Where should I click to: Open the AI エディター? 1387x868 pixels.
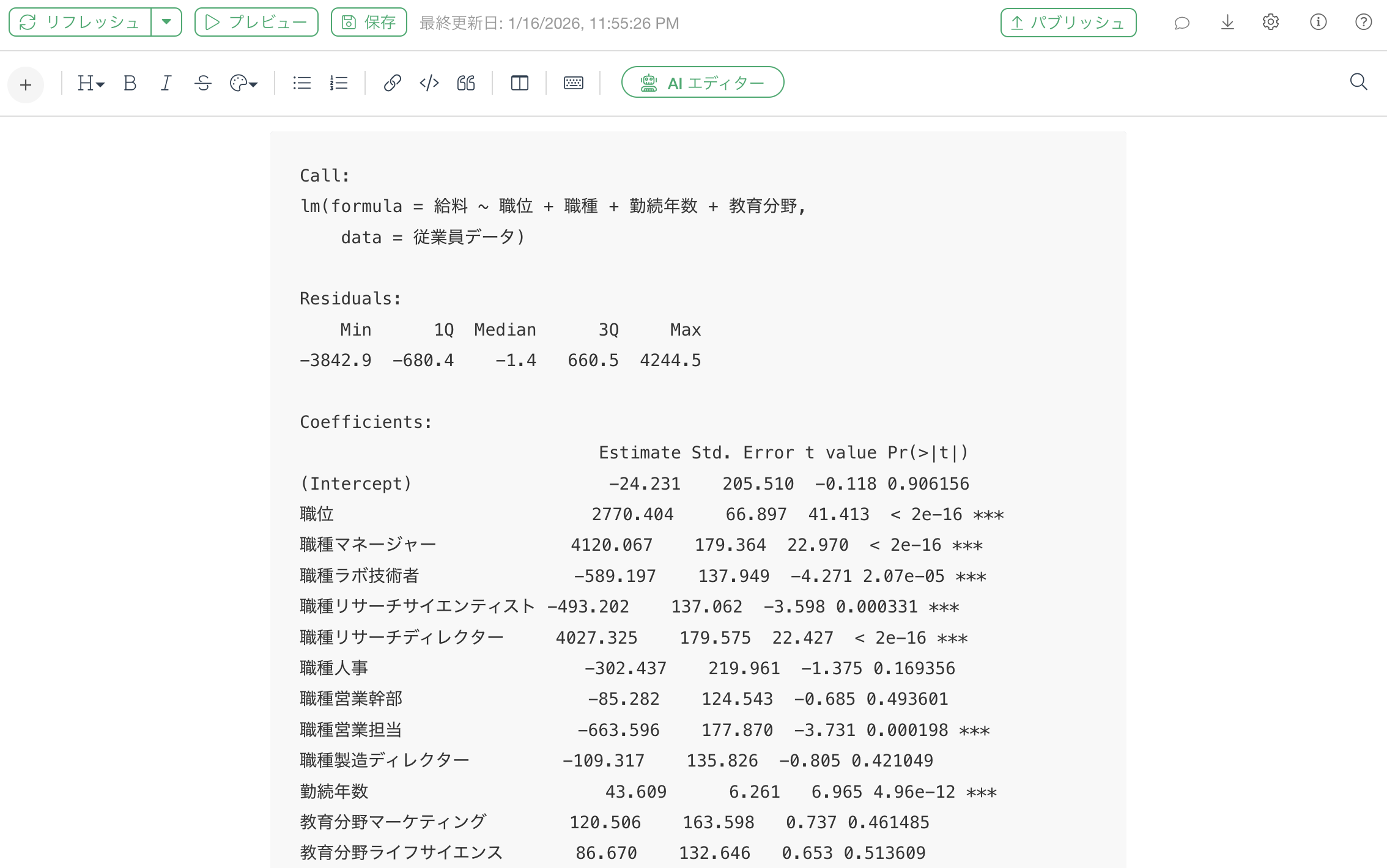[x=703, y=83]
